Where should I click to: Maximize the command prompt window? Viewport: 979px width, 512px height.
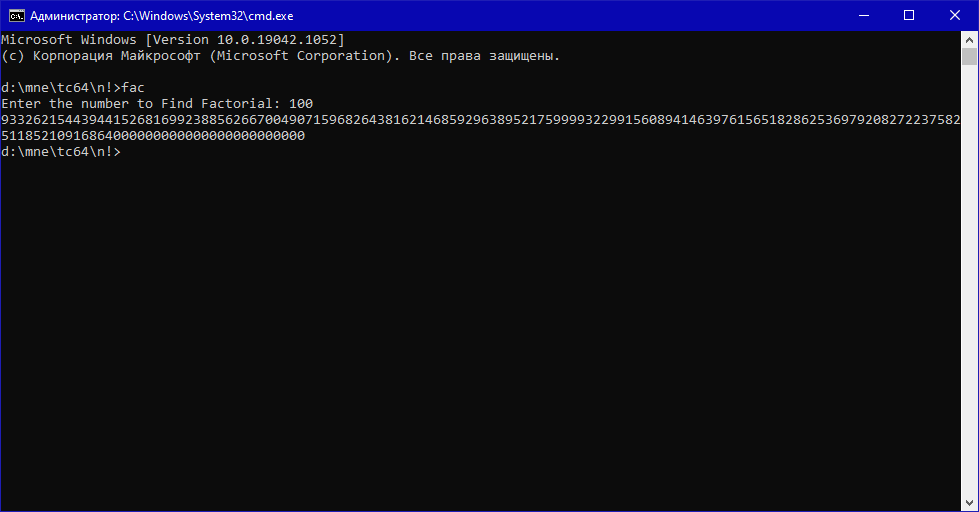[x=909, y=16]
